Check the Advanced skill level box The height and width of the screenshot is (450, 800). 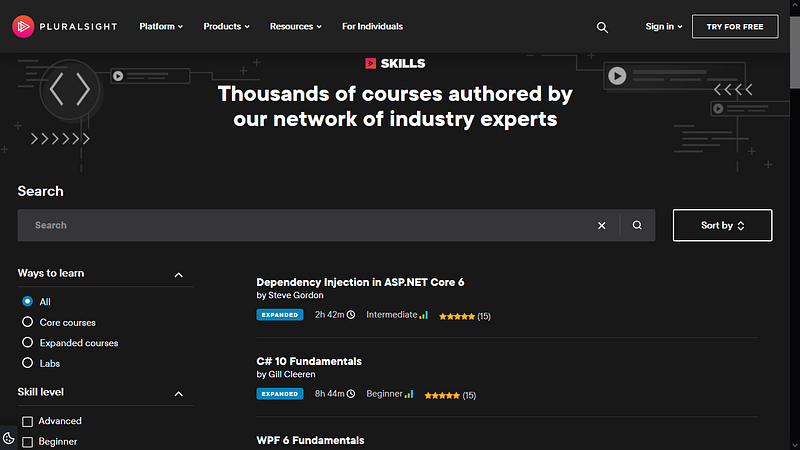click(28, 421)
